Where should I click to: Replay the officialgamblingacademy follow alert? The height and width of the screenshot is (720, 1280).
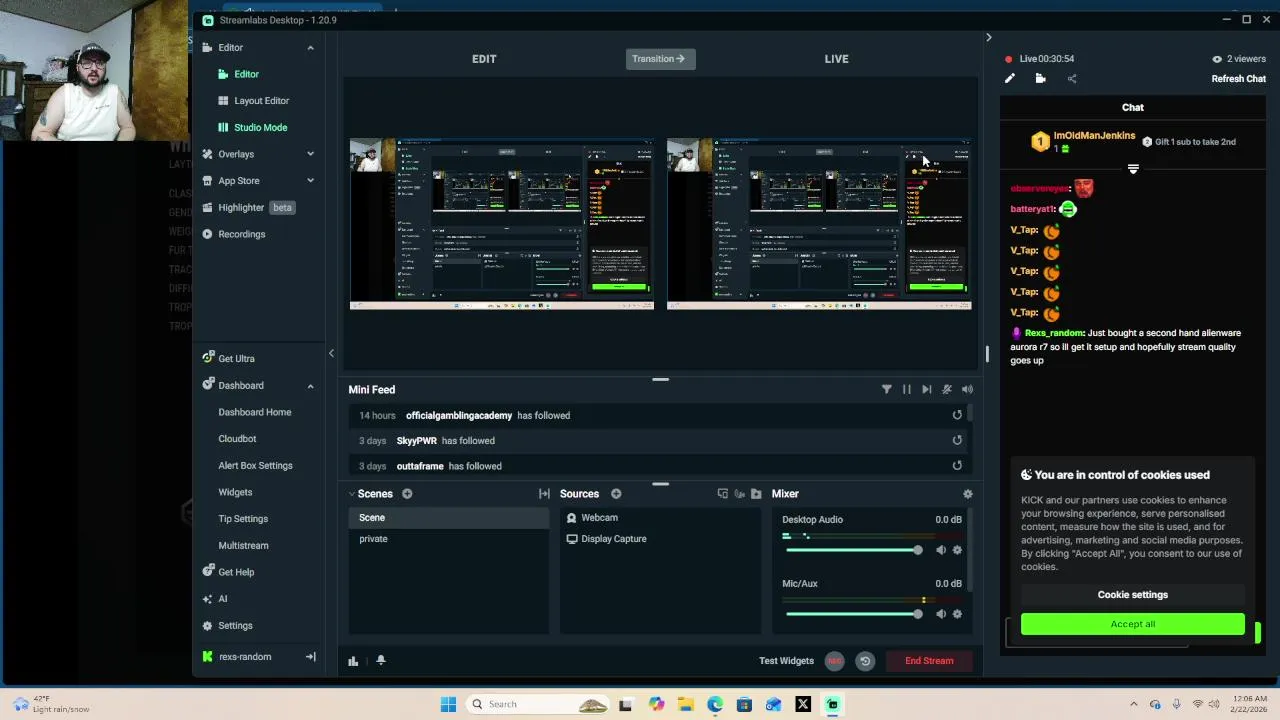(x=957, y=415)
